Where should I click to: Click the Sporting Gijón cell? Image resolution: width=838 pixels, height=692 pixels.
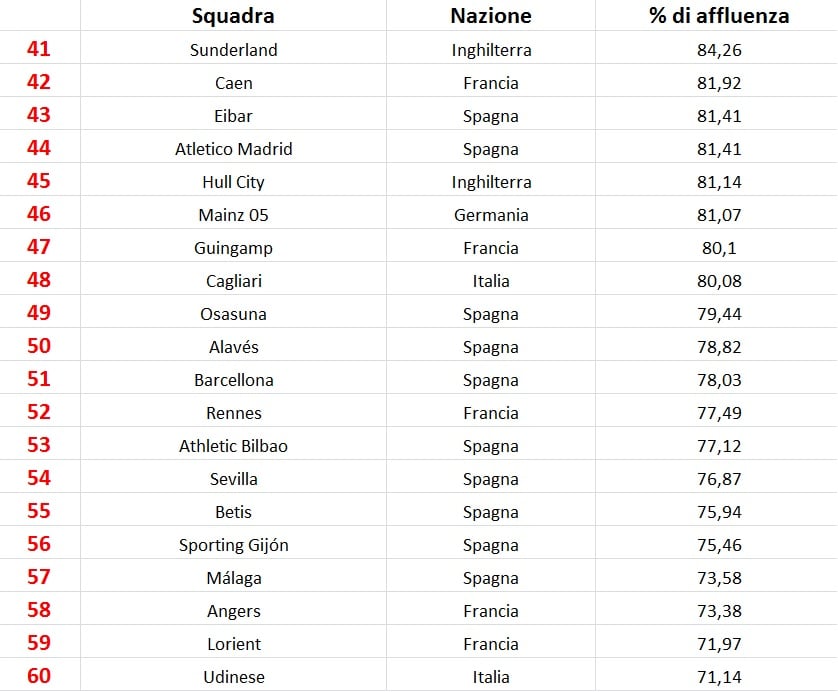(234, 546)
